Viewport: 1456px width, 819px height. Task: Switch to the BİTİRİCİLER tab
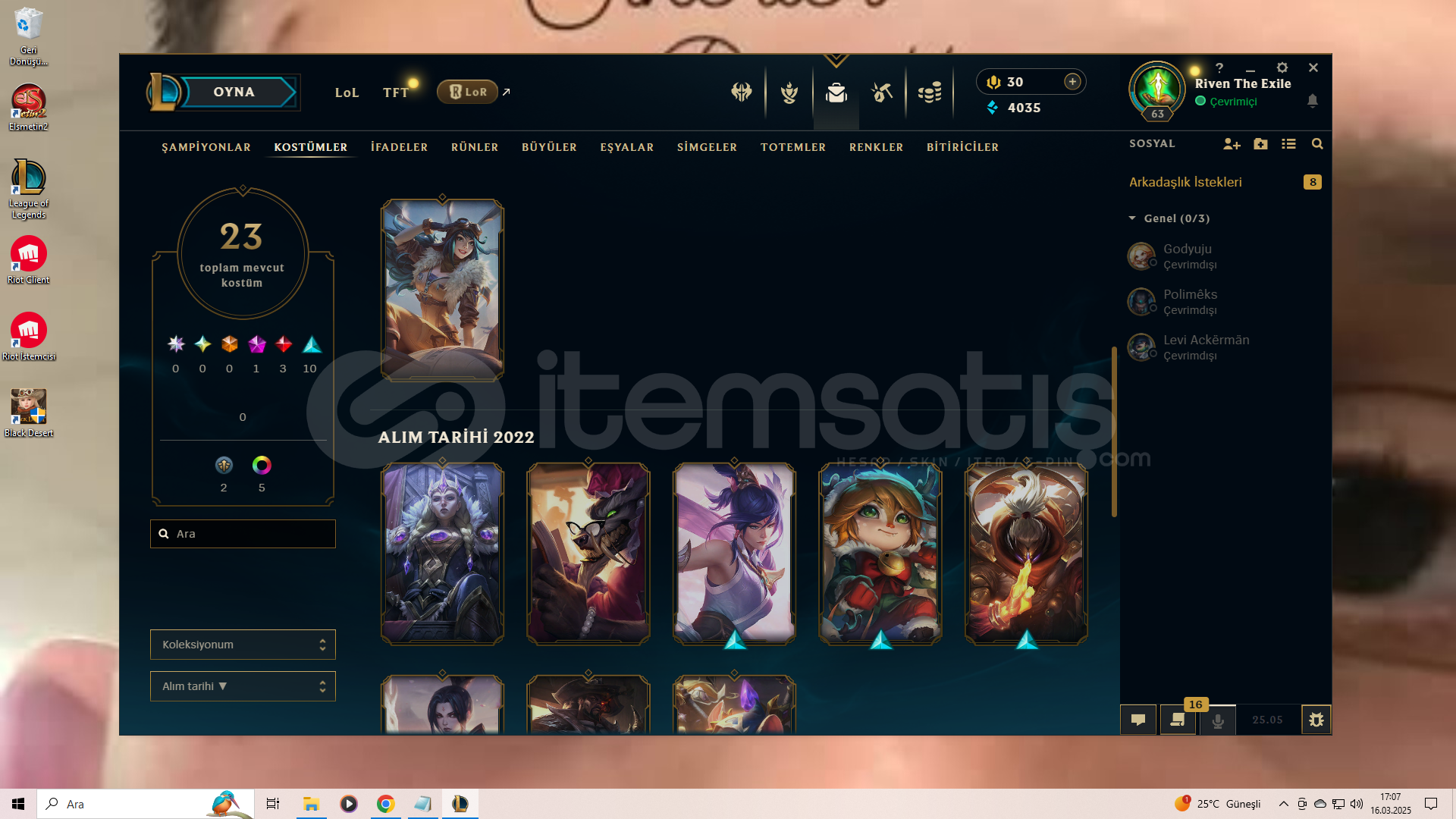pyautogui.click(x=962, y=147)
